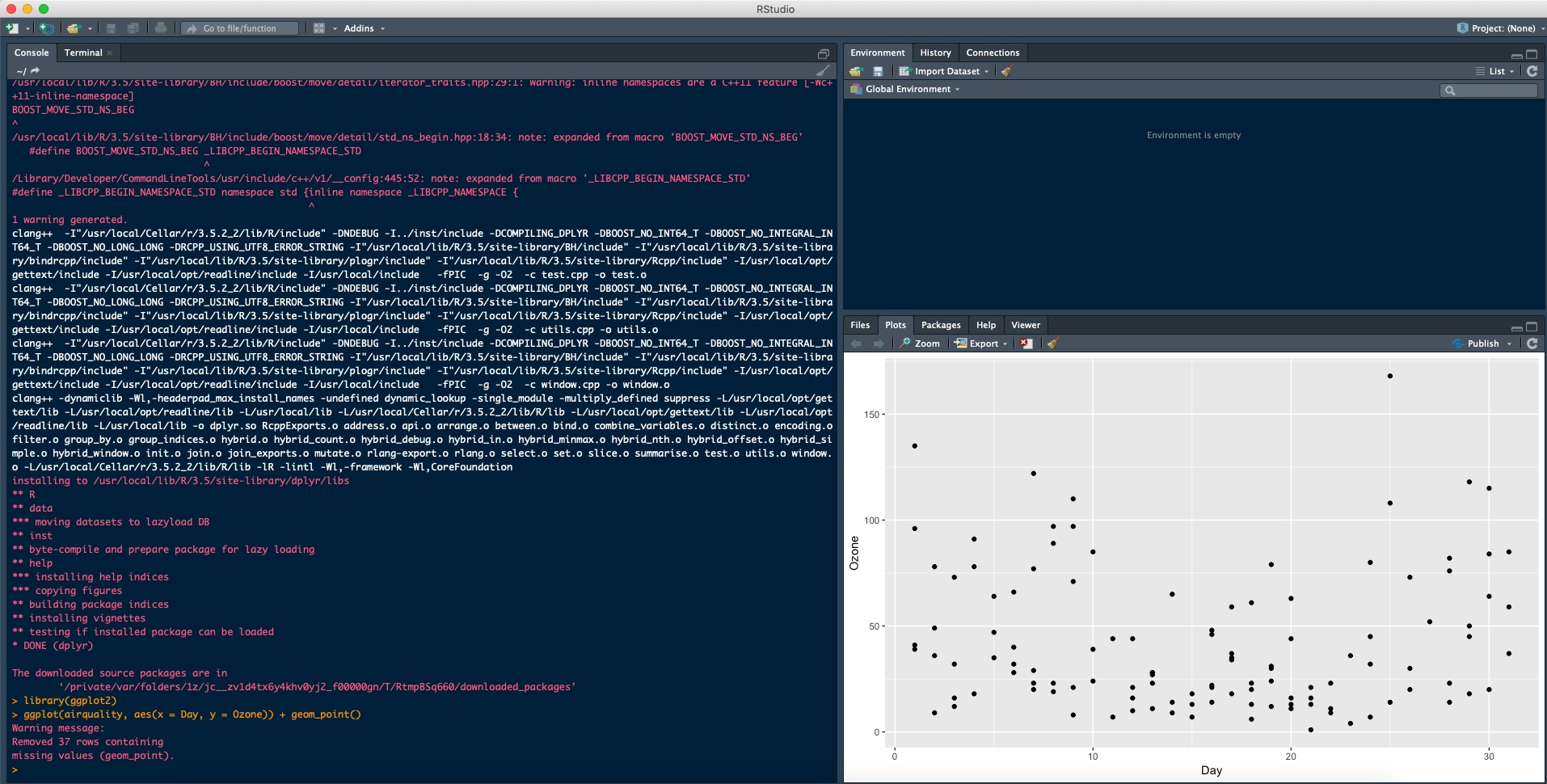
Task: Switch to the Connections tab
Action: click(993, 53)
